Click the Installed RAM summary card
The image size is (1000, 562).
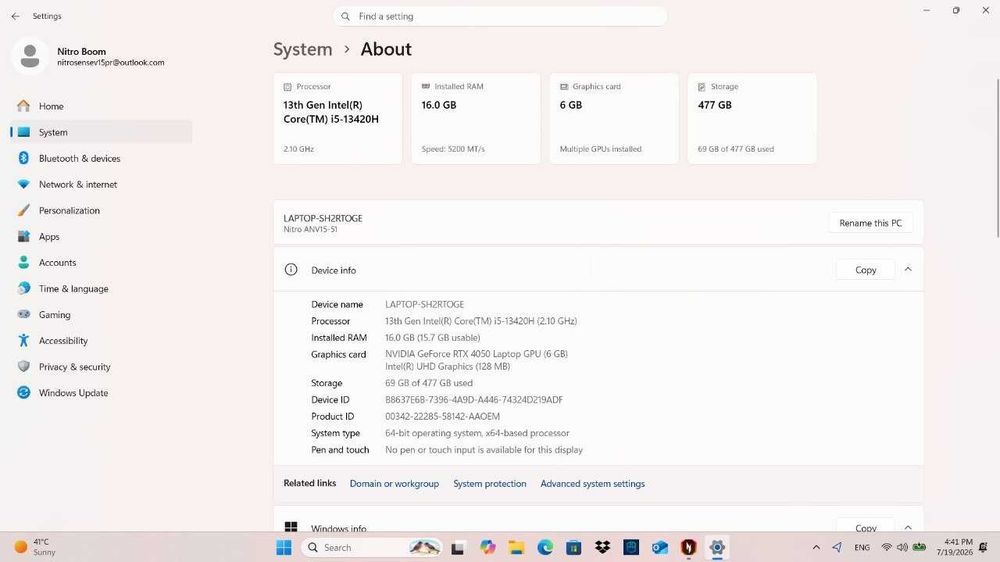pos(476,118)
